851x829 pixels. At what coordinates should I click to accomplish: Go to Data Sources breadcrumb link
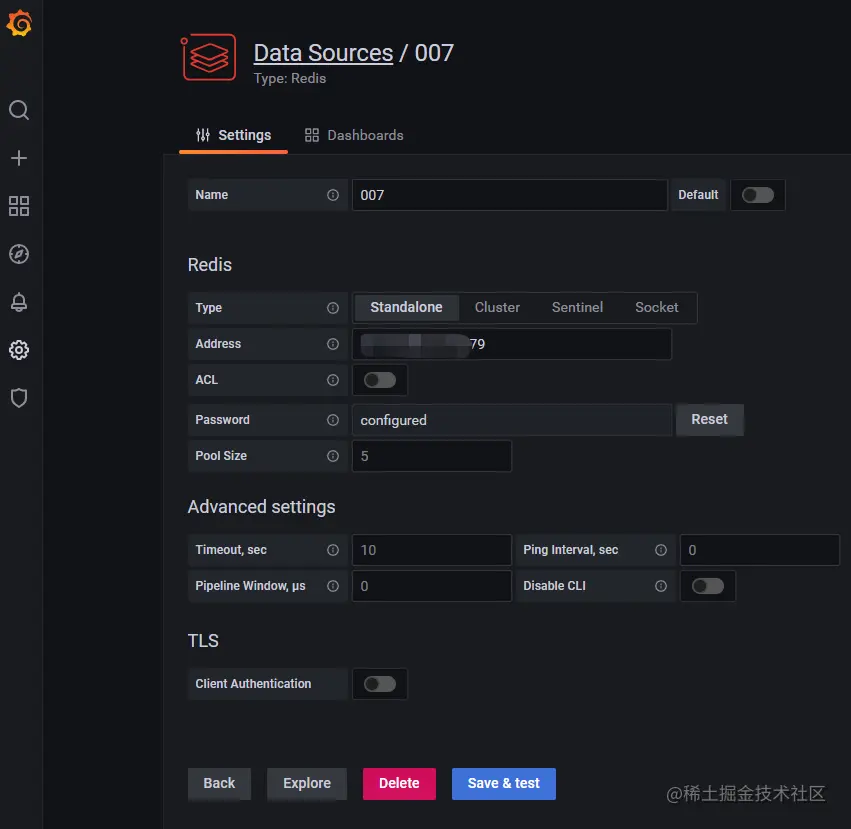tap(323, 53)
